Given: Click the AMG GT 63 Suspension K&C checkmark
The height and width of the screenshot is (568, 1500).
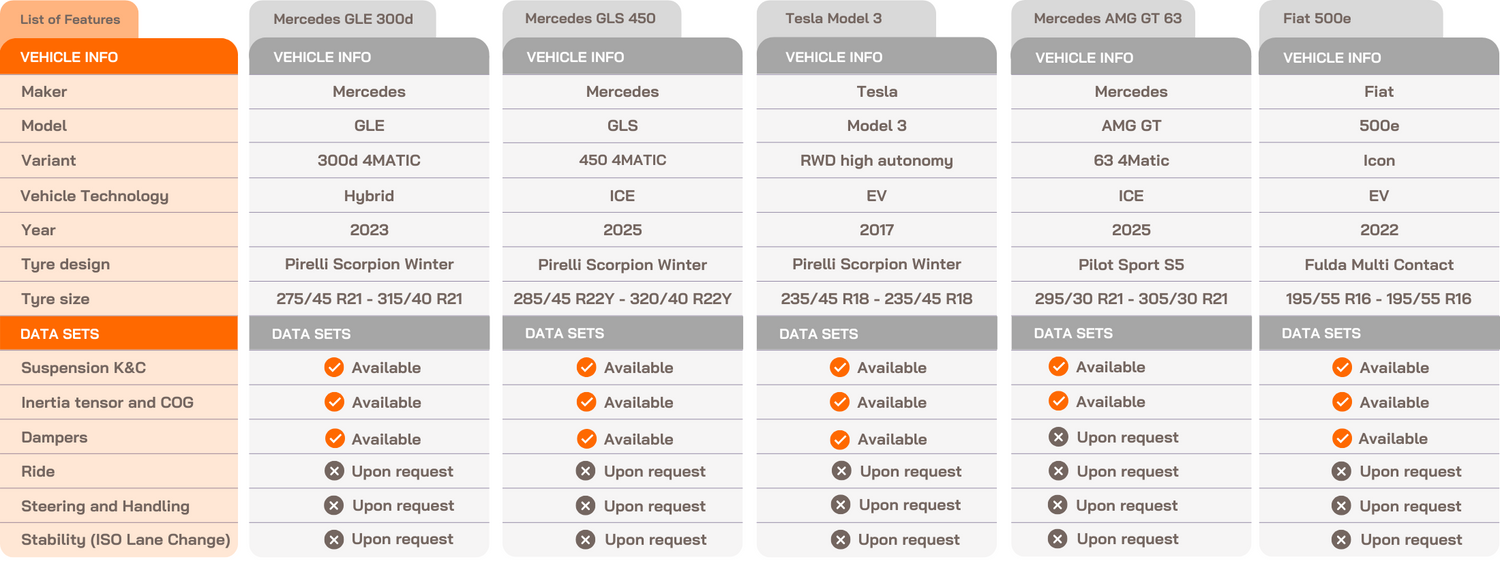Looking at the screenshot, I should (1058, 367).
